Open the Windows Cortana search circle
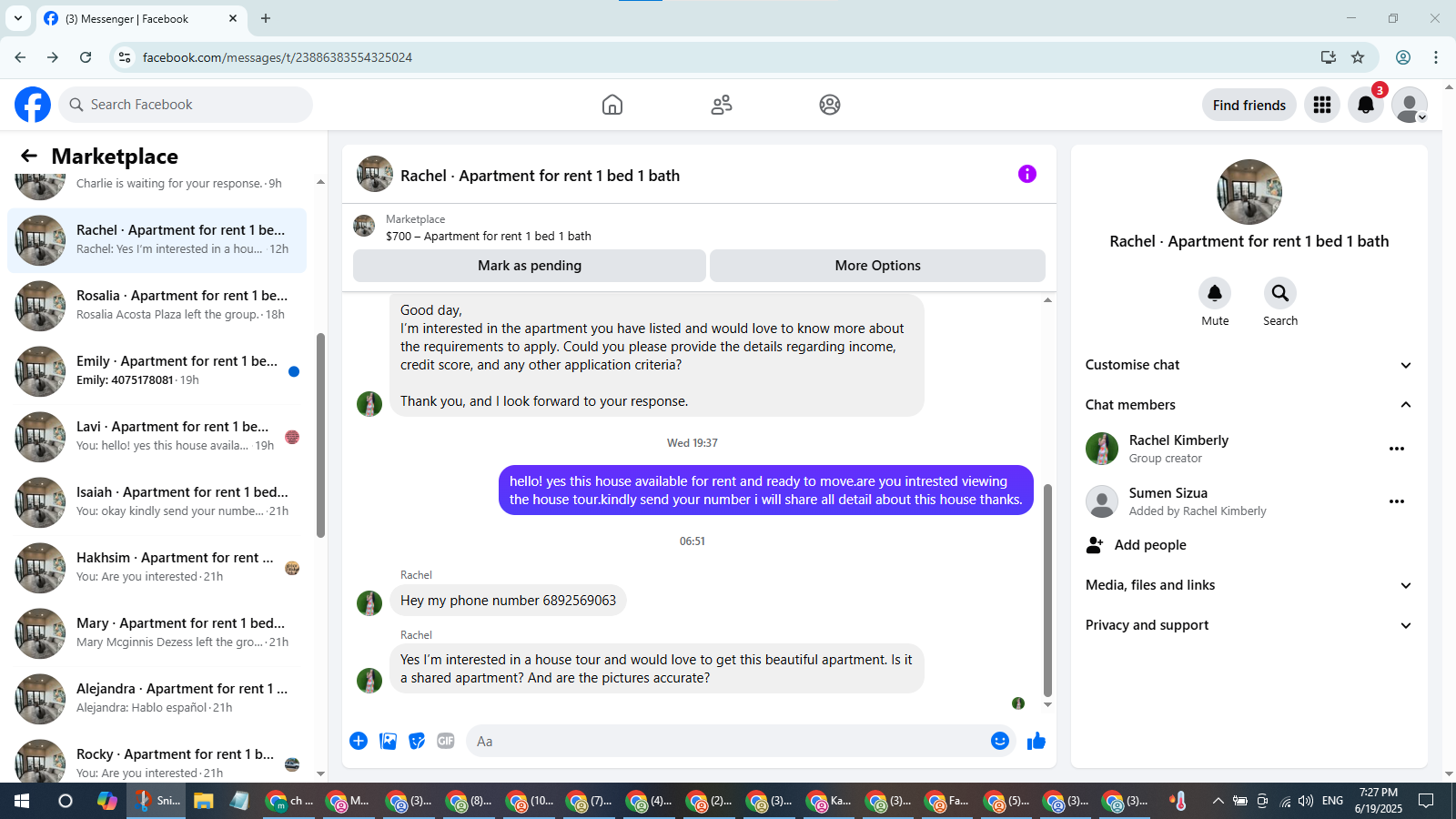 click(65, 801)
